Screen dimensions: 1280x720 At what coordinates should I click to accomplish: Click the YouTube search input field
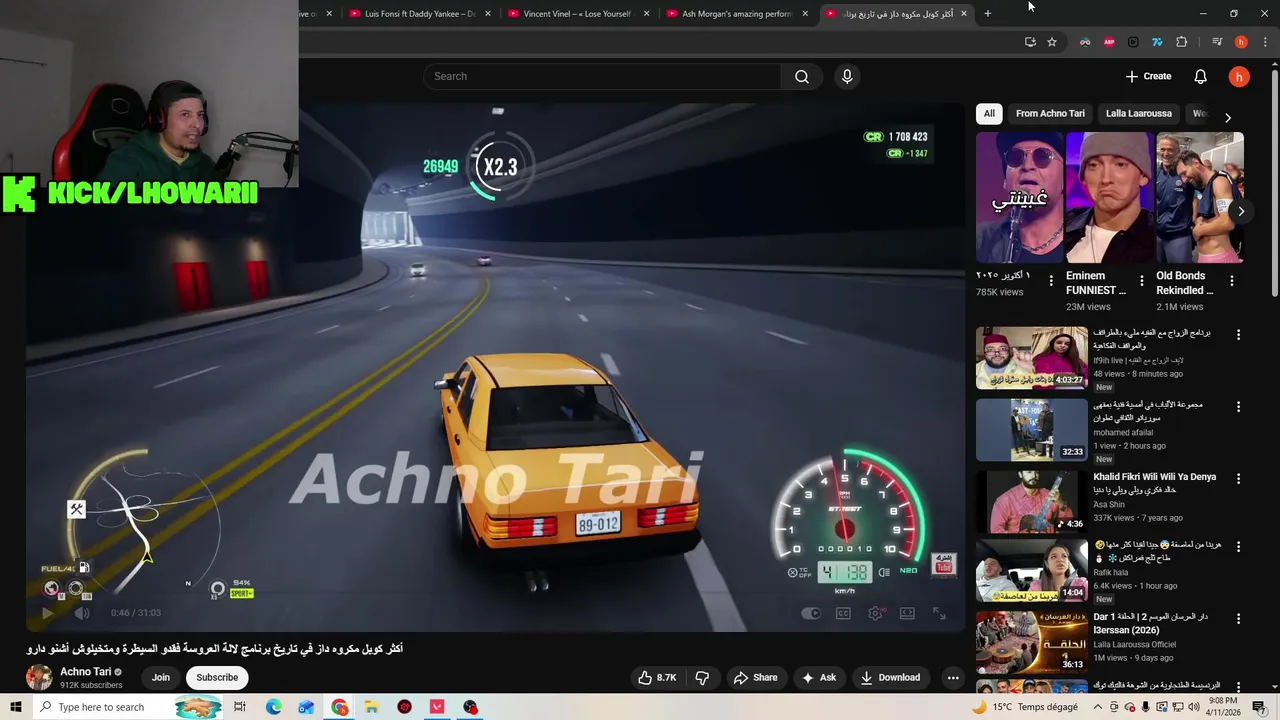click(602, 76)
